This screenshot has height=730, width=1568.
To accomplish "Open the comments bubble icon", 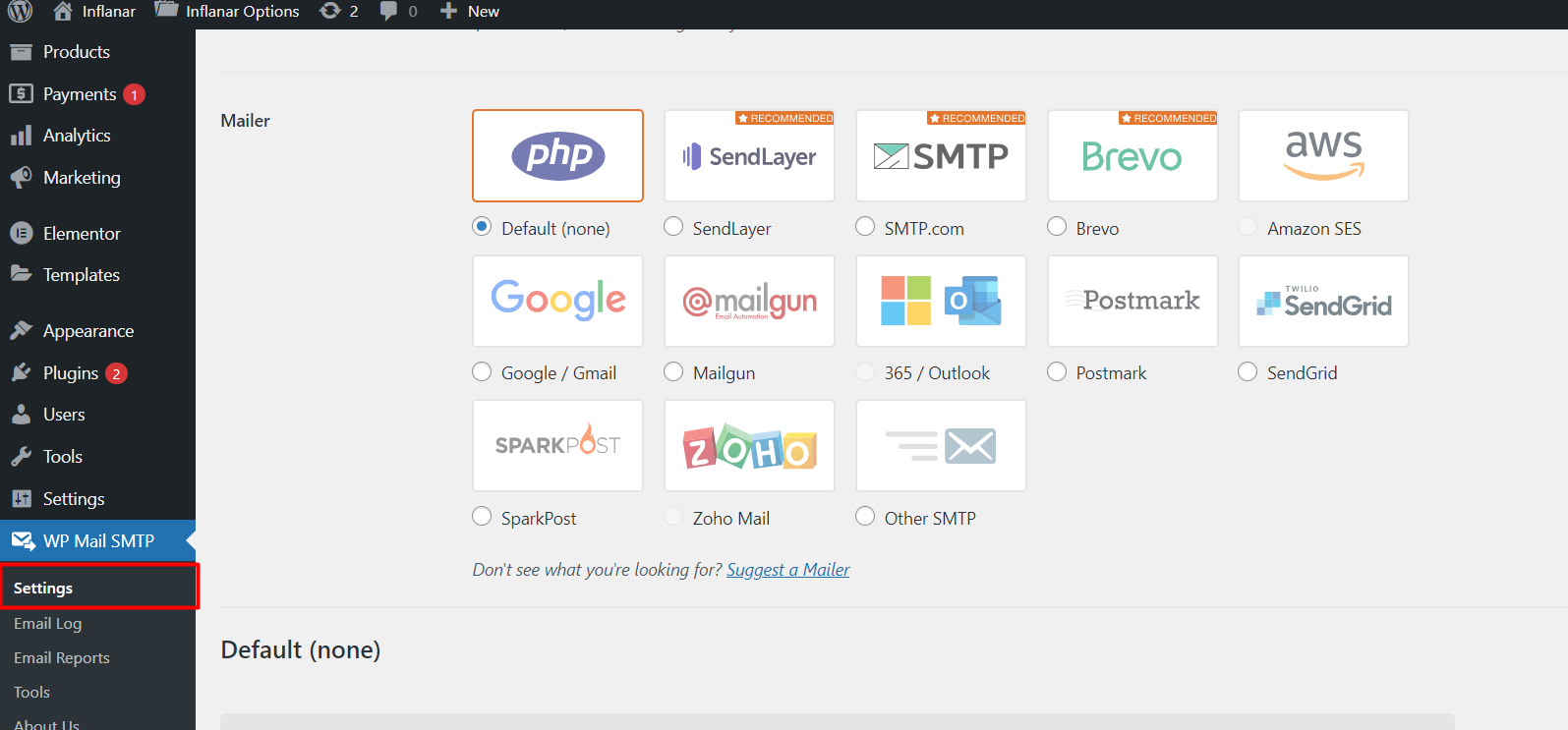I will 388,11.
